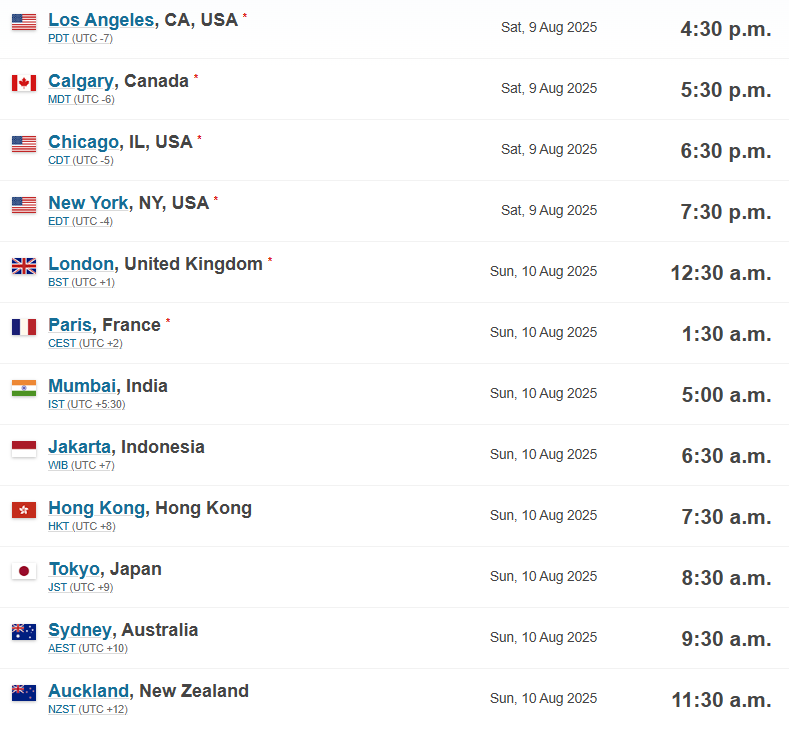Click the Australia flag icon
This screenshot has height=739, width=789.
(24, 632)
